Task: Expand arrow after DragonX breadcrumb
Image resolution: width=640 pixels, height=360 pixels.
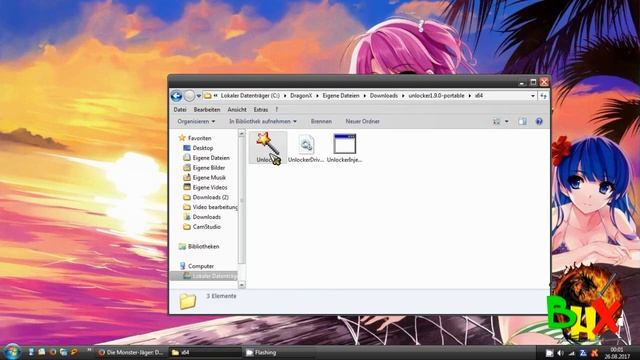Action: 317,96
